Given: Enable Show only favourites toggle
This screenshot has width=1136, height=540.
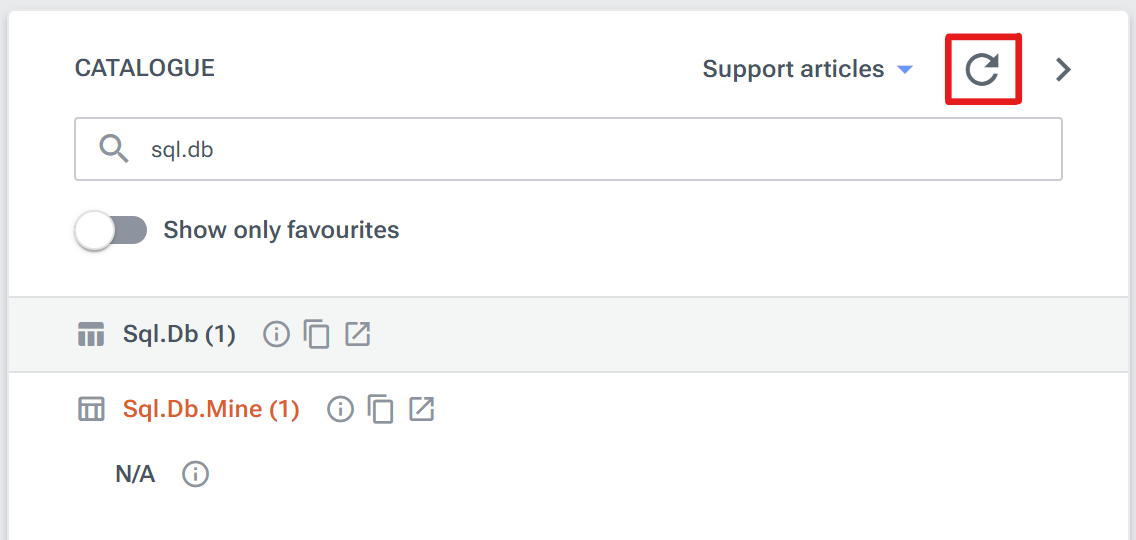Looking at the screenshot, I should tap(111, 231).
